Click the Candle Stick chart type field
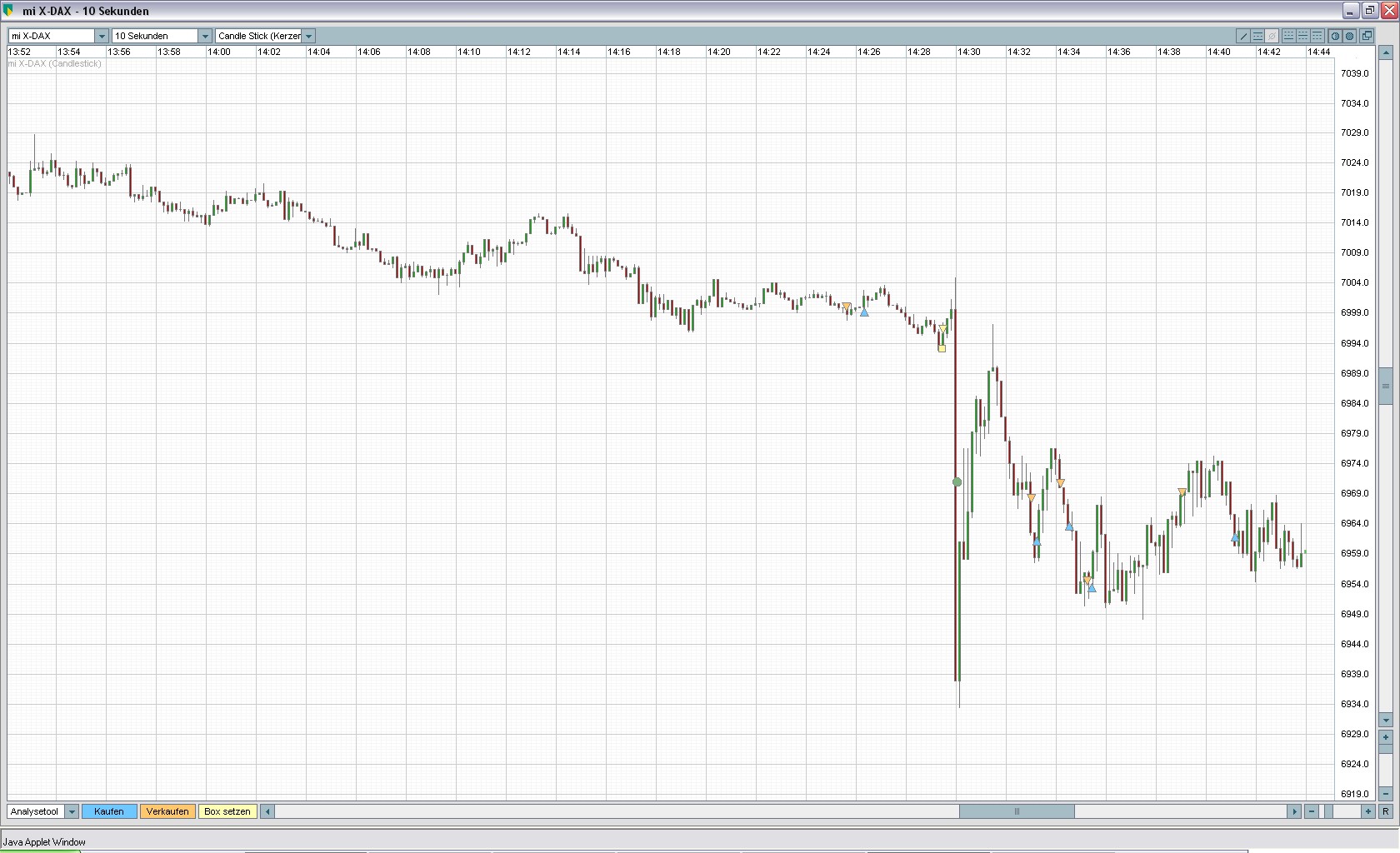1400x853 pixels. click(x=258, y=36)
